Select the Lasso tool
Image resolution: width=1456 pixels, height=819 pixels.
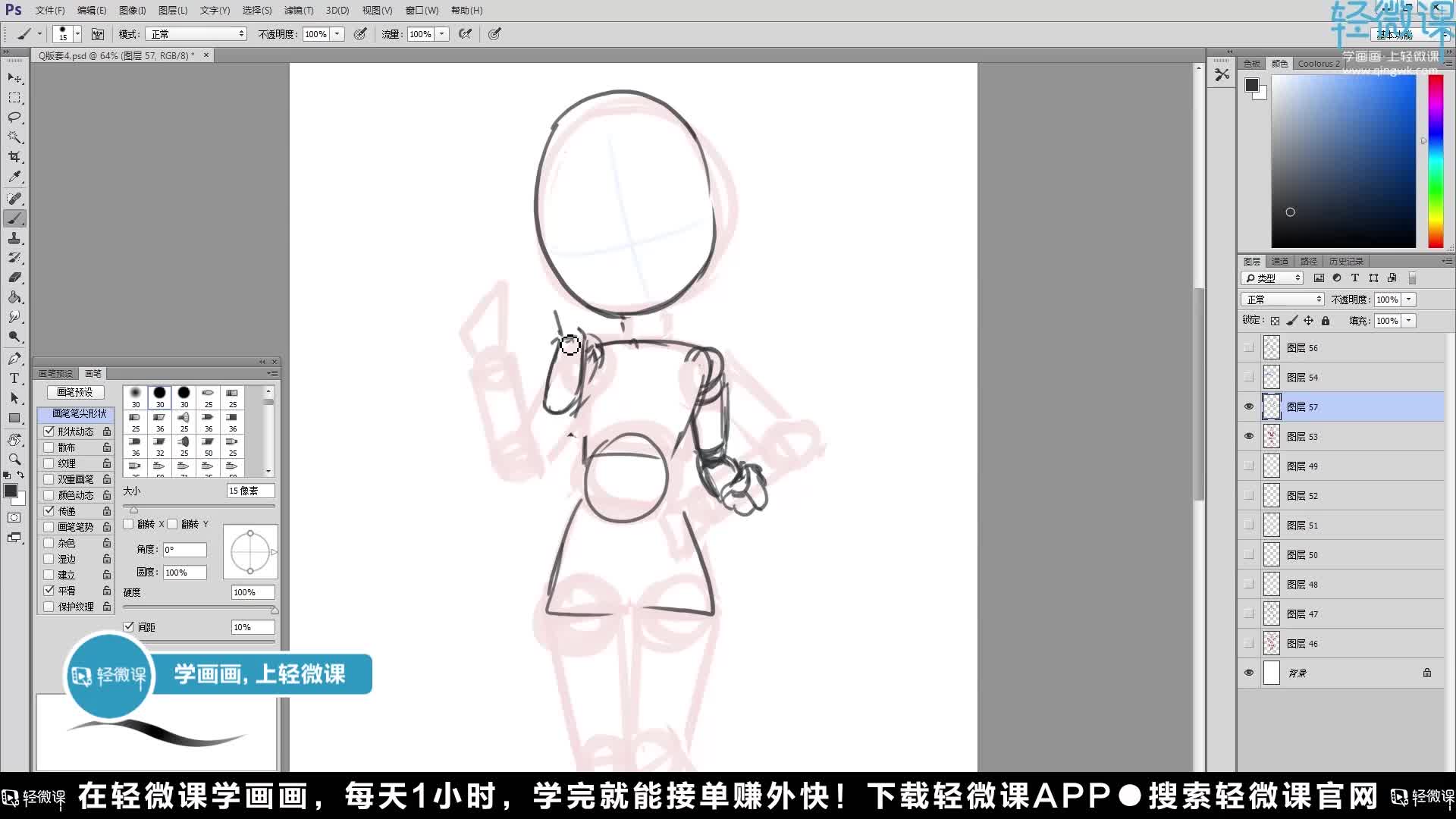(14, 118)
